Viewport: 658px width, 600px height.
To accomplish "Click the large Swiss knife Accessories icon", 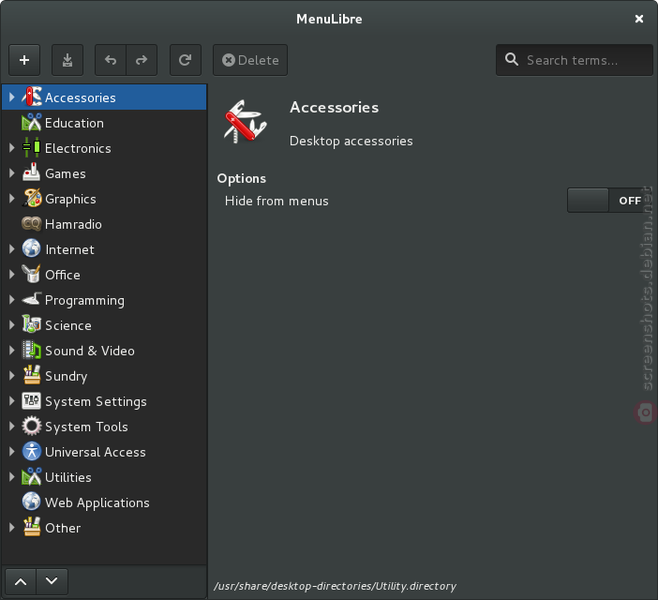I will tap(245, 122).
